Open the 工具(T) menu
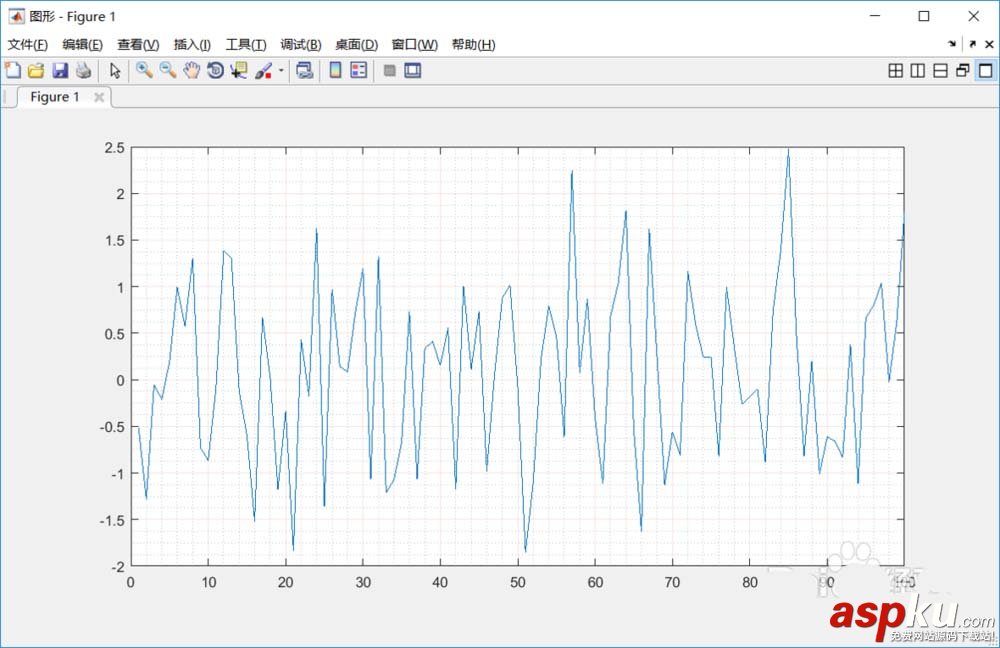This screenshot has height=648, width=1000. point(246,45)
